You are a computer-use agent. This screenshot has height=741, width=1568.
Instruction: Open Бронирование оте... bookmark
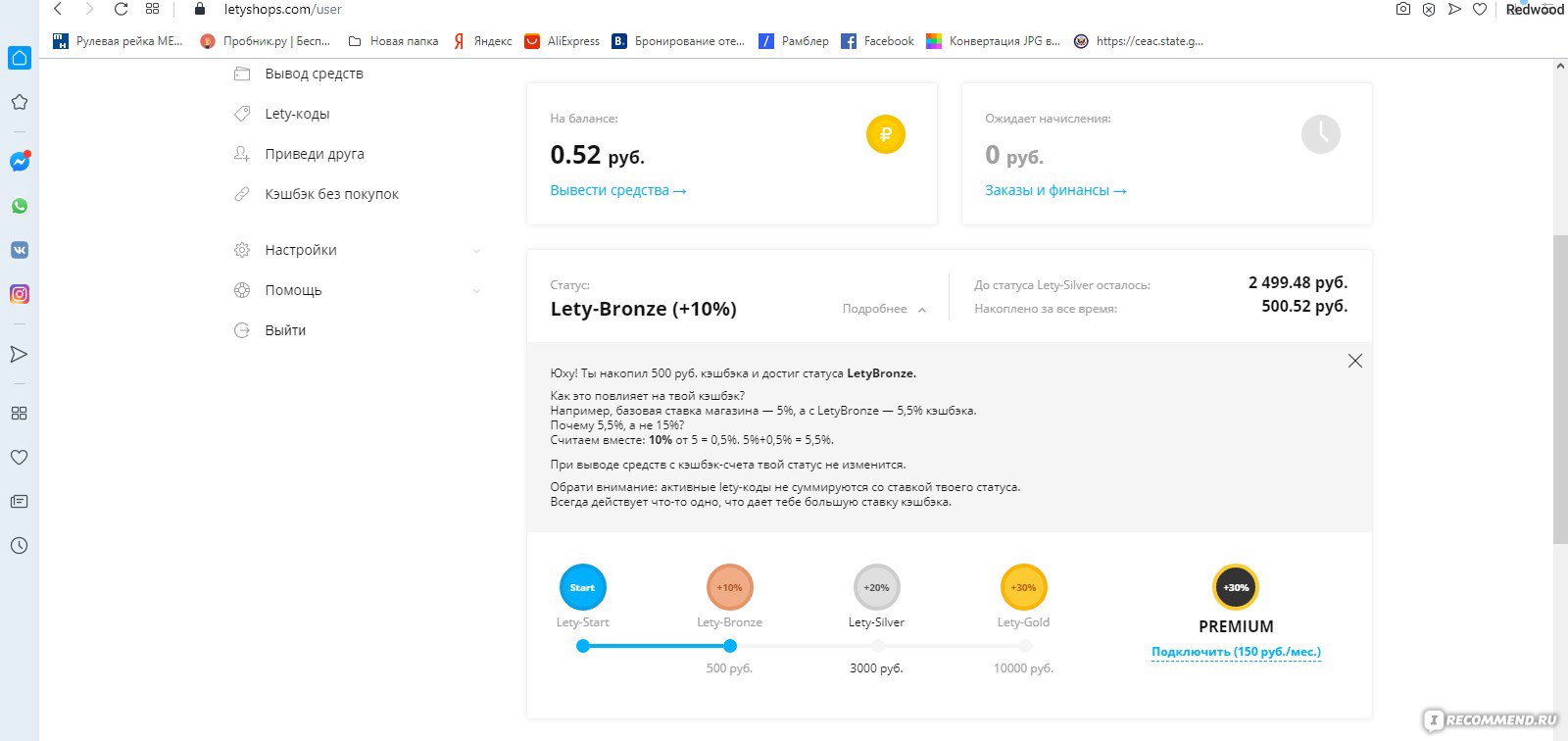(678, 41)
